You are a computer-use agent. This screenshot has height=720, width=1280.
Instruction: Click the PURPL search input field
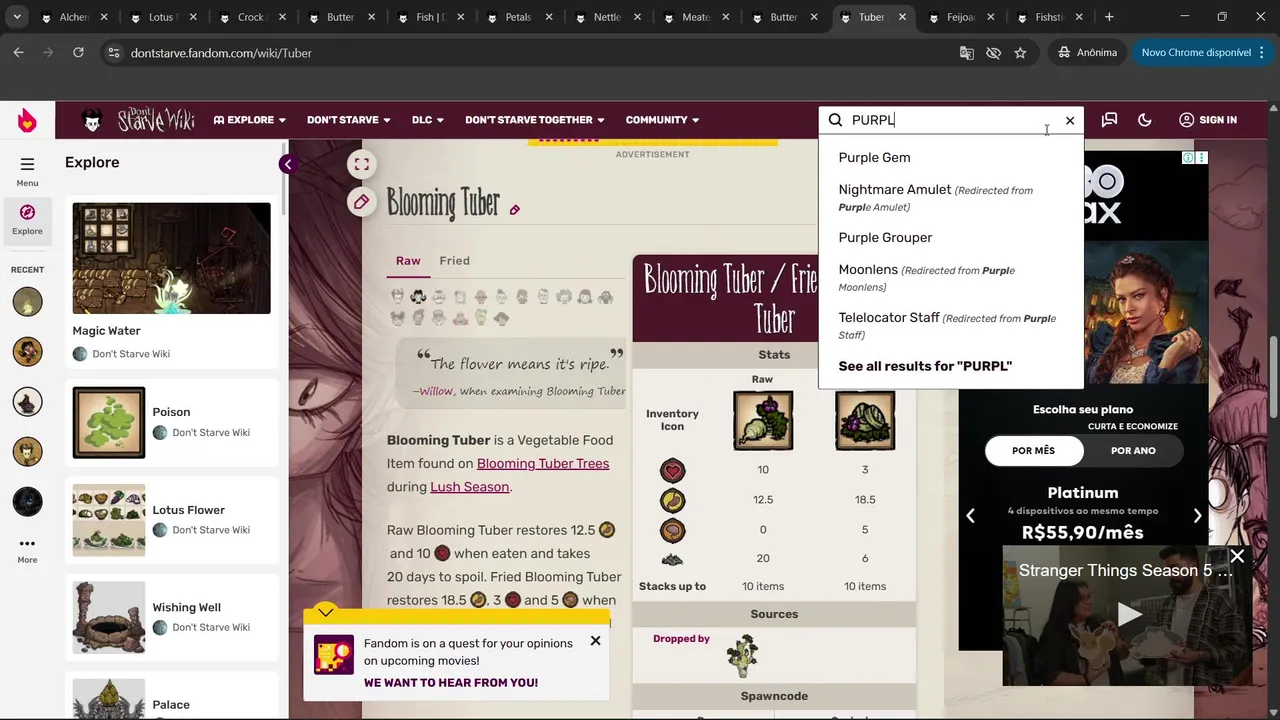coord(950,120)
